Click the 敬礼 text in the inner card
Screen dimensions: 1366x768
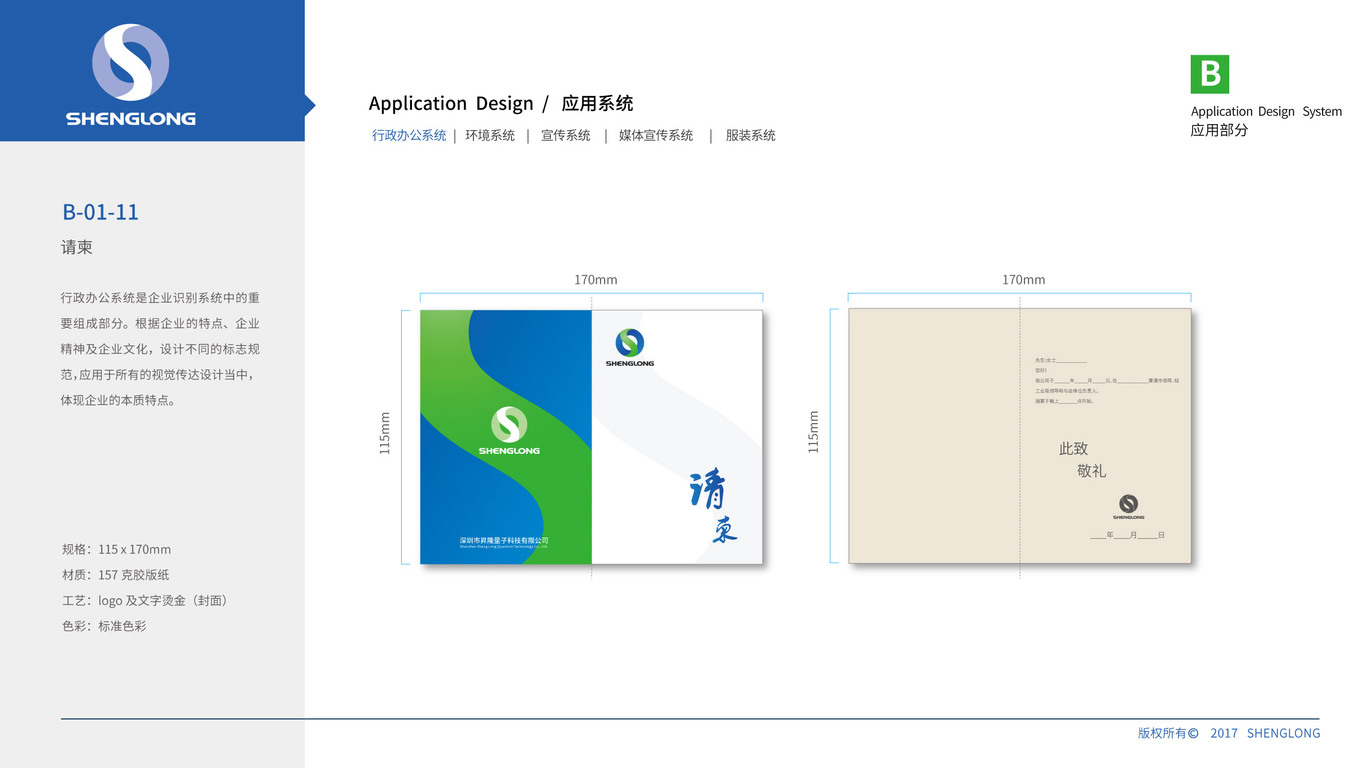click(1092, 471)
